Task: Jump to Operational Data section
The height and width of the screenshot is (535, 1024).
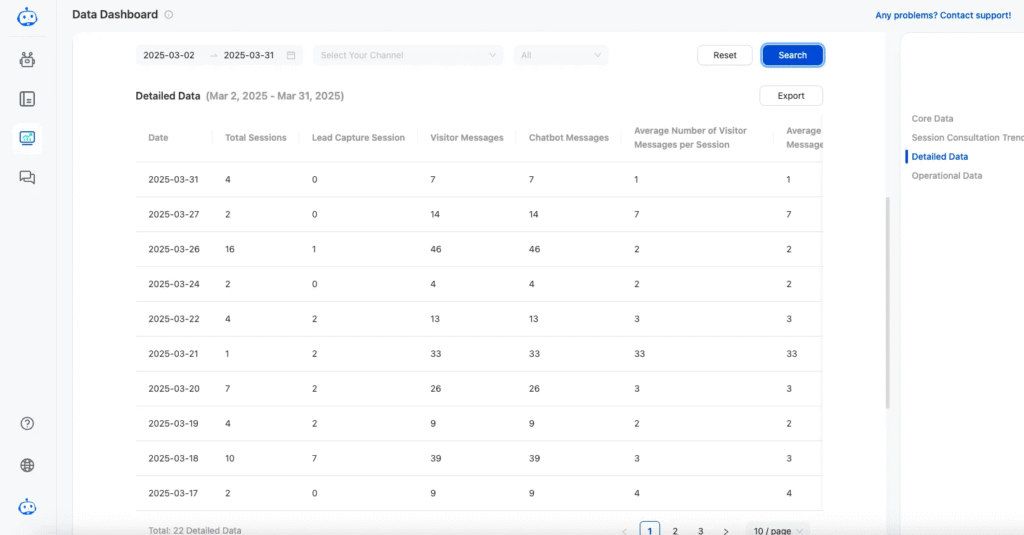Action: coord(946,176)
